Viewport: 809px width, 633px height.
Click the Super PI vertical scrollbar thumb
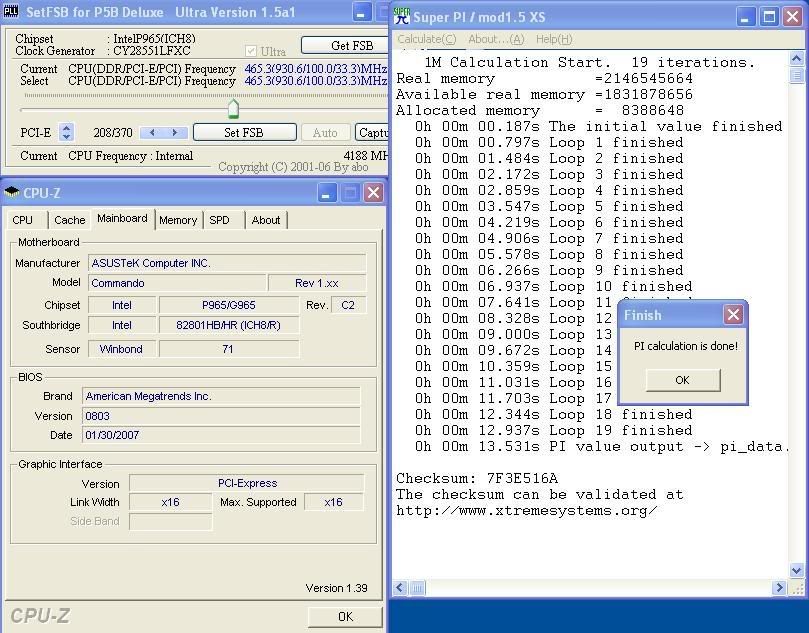point(797,75)
